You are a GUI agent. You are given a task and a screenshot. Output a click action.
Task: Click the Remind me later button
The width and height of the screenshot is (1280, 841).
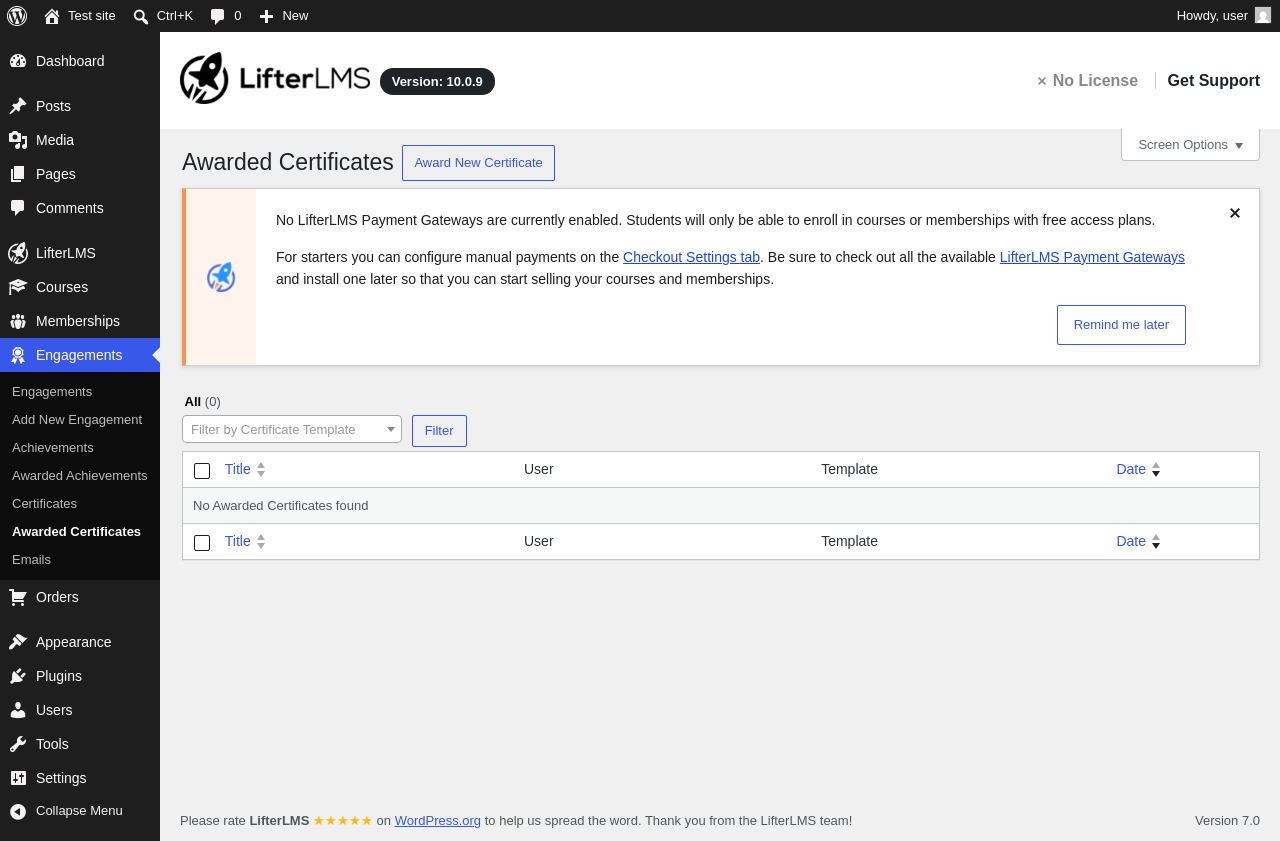[x=1121, y=325]
